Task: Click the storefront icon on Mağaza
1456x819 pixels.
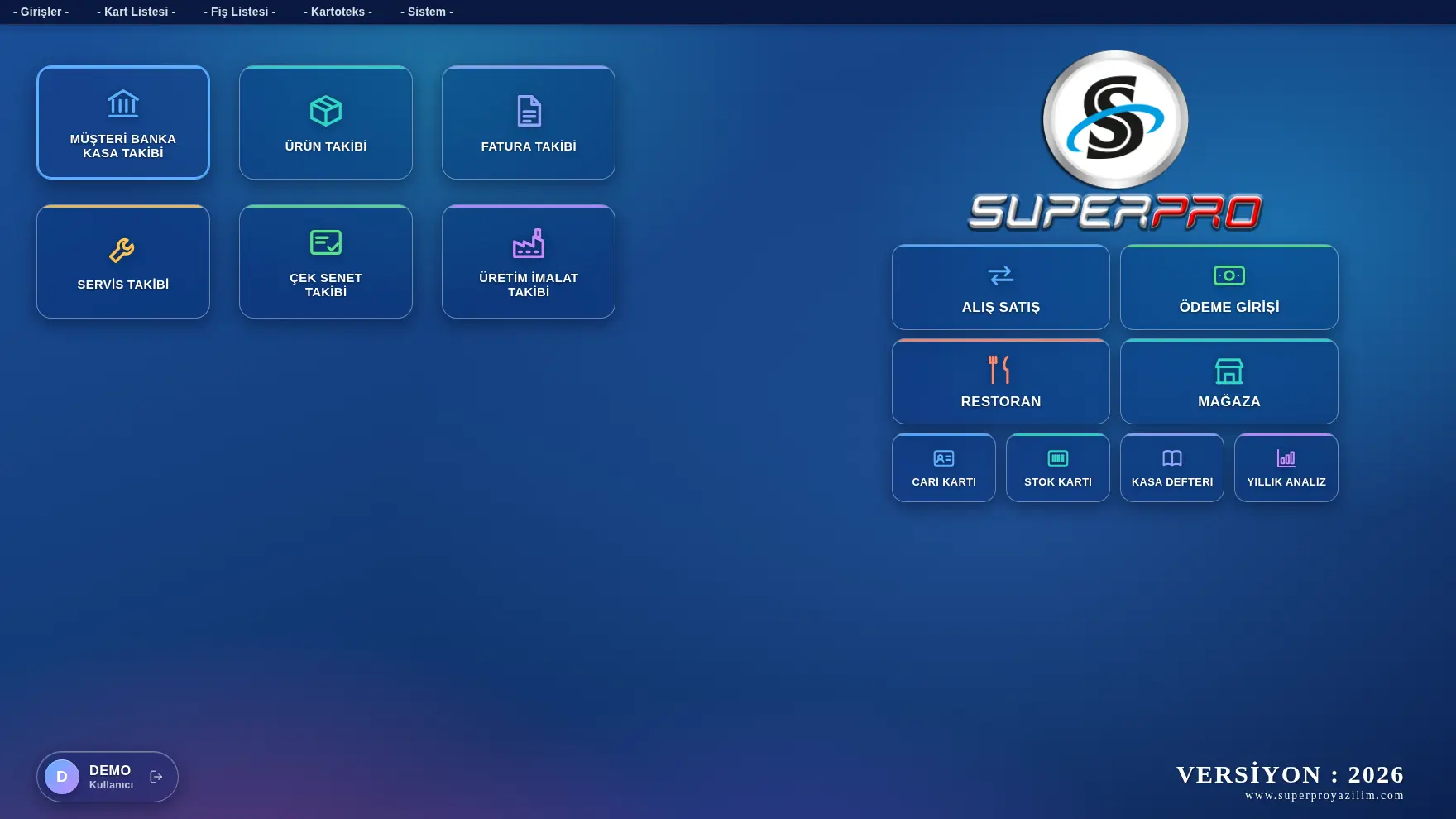Action: click(x=1229, y=371)
